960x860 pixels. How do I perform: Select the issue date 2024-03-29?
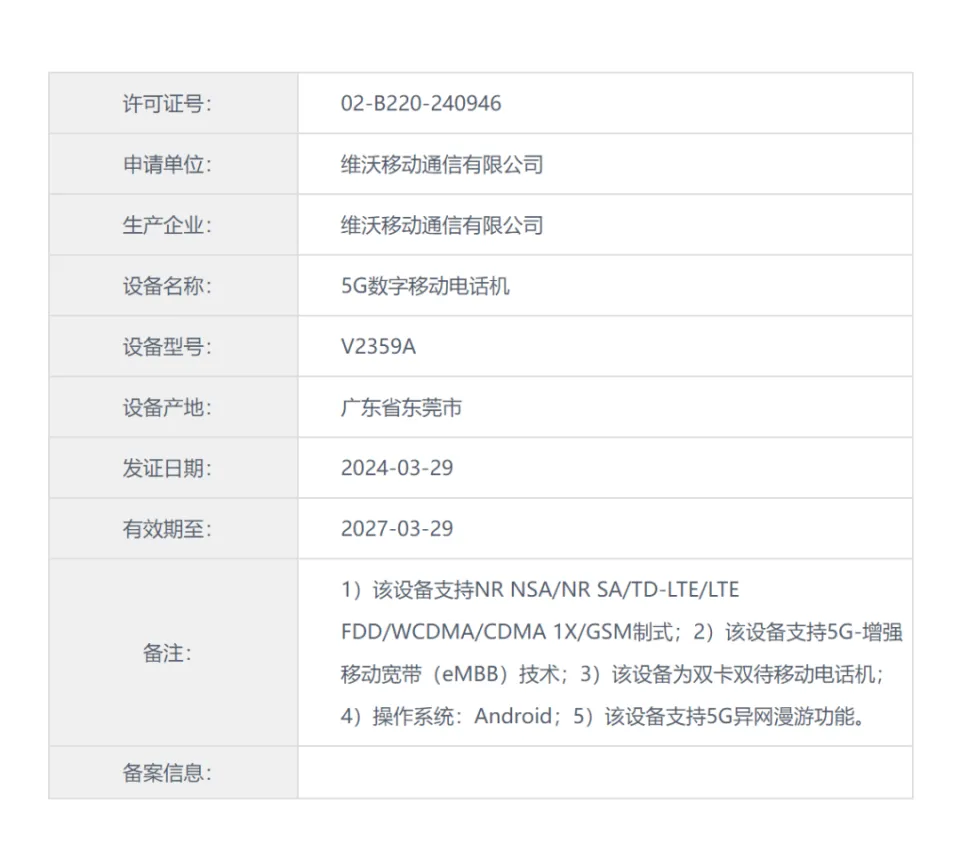click(397, 469)
